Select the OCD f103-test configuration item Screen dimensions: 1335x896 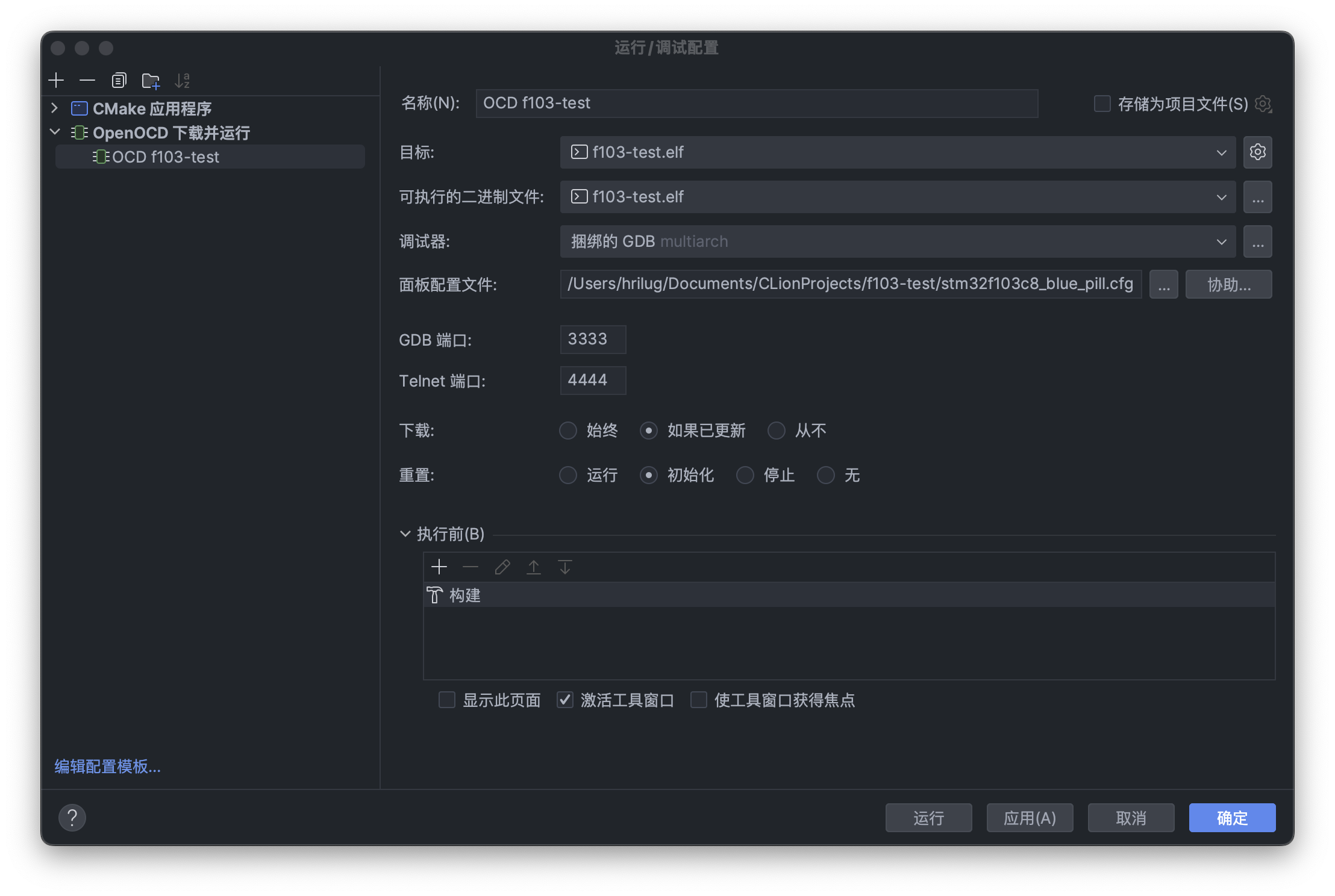(x=166, y=157)
